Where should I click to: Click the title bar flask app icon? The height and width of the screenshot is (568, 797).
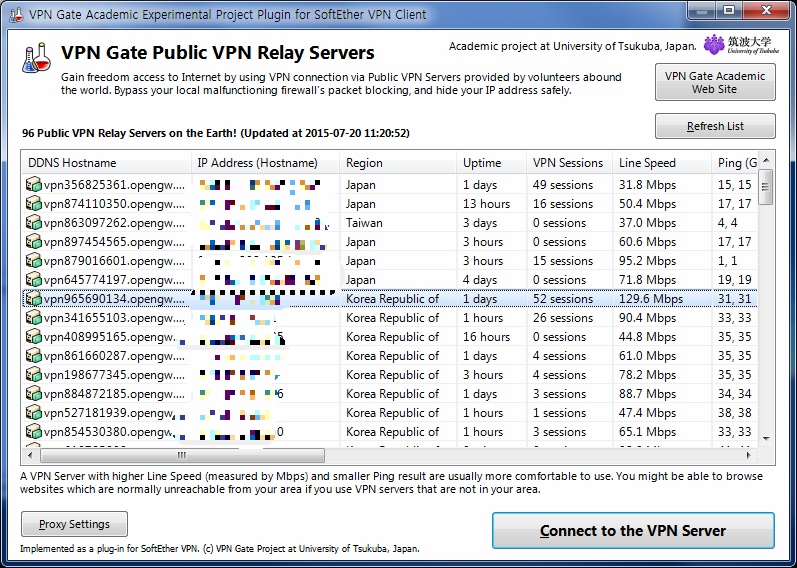click(16, 15)
